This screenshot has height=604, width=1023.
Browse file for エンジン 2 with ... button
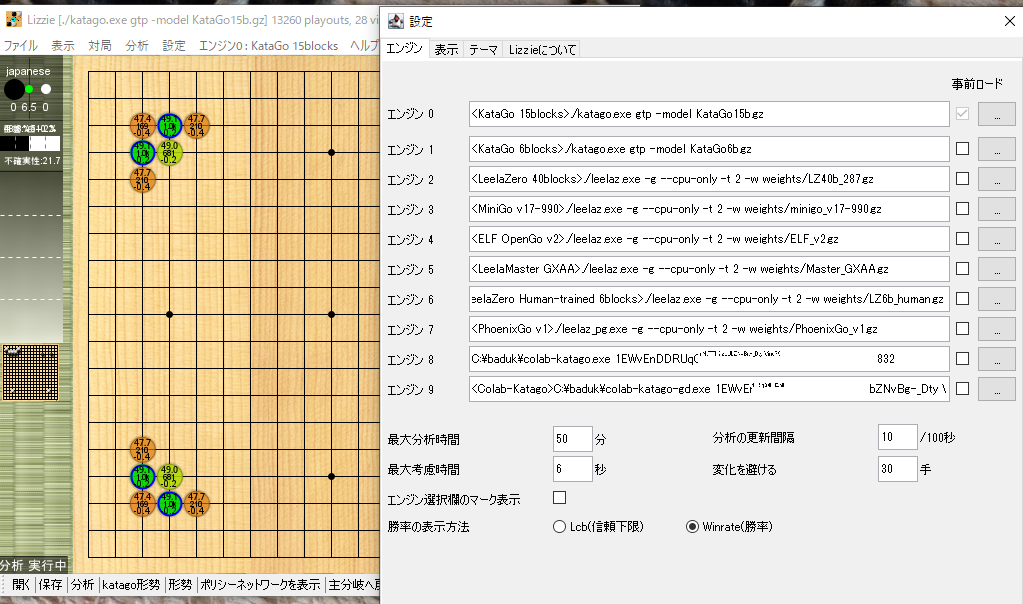coord(996,179)
